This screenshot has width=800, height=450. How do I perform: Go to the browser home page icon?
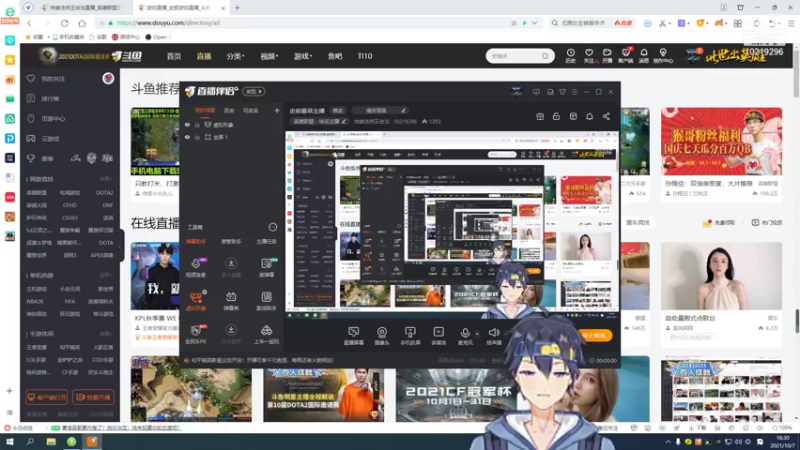(x=82, y=23)
